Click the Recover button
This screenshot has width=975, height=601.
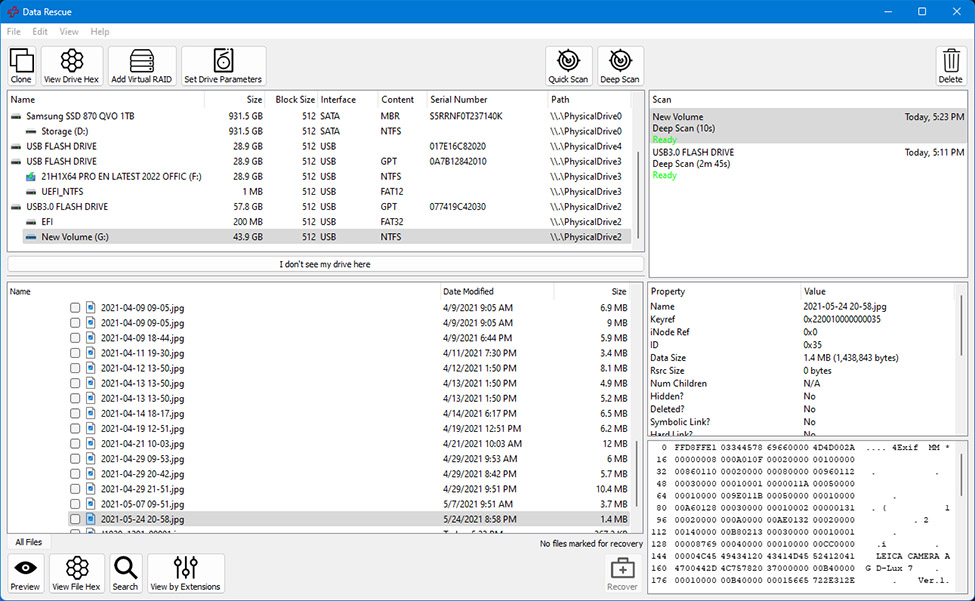[x=622, y=572]
